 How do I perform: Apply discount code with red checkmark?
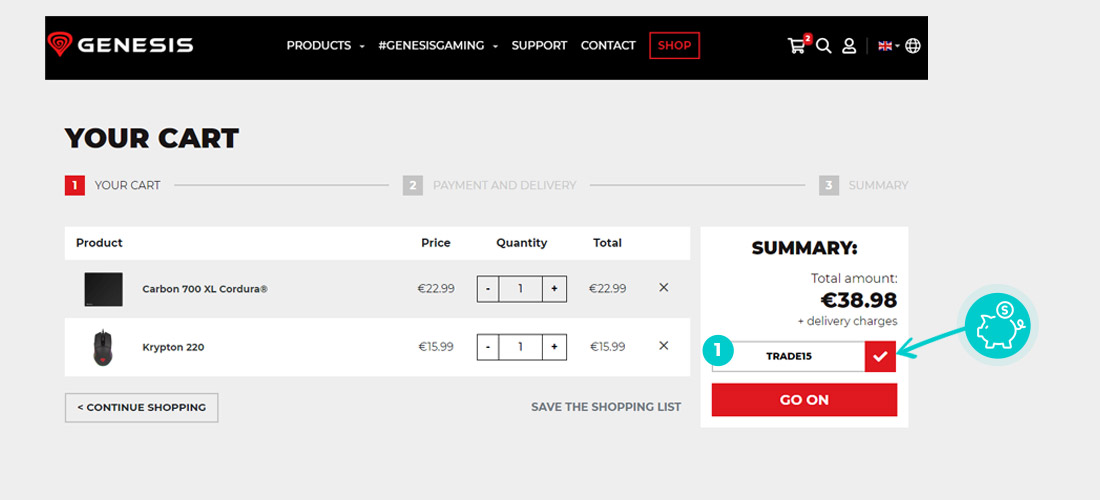tap(880, 356)
